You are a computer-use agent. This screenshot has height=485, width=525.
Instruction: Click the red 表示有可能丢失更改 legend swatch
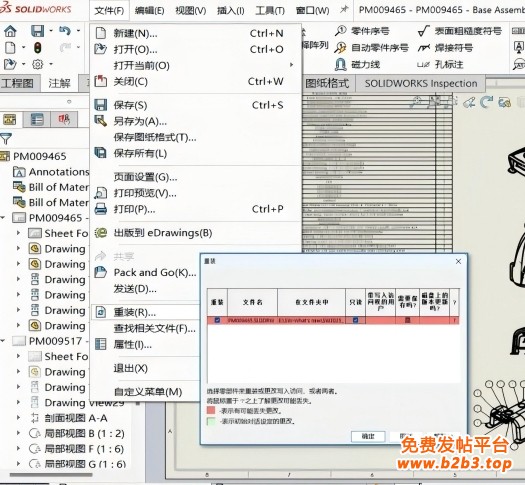click(x=211, y=410)
